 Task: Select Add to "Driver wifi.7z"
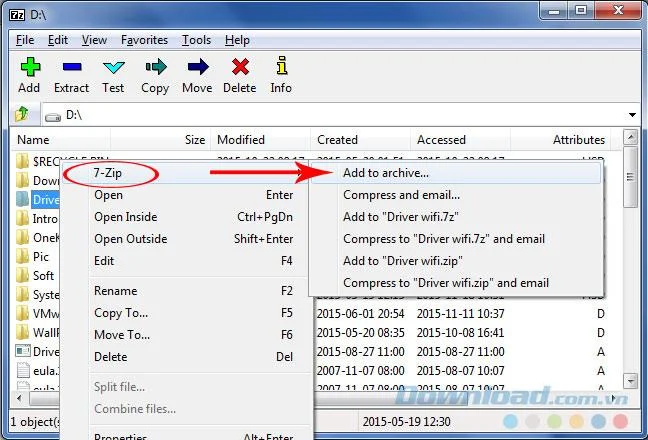point(455,216)
